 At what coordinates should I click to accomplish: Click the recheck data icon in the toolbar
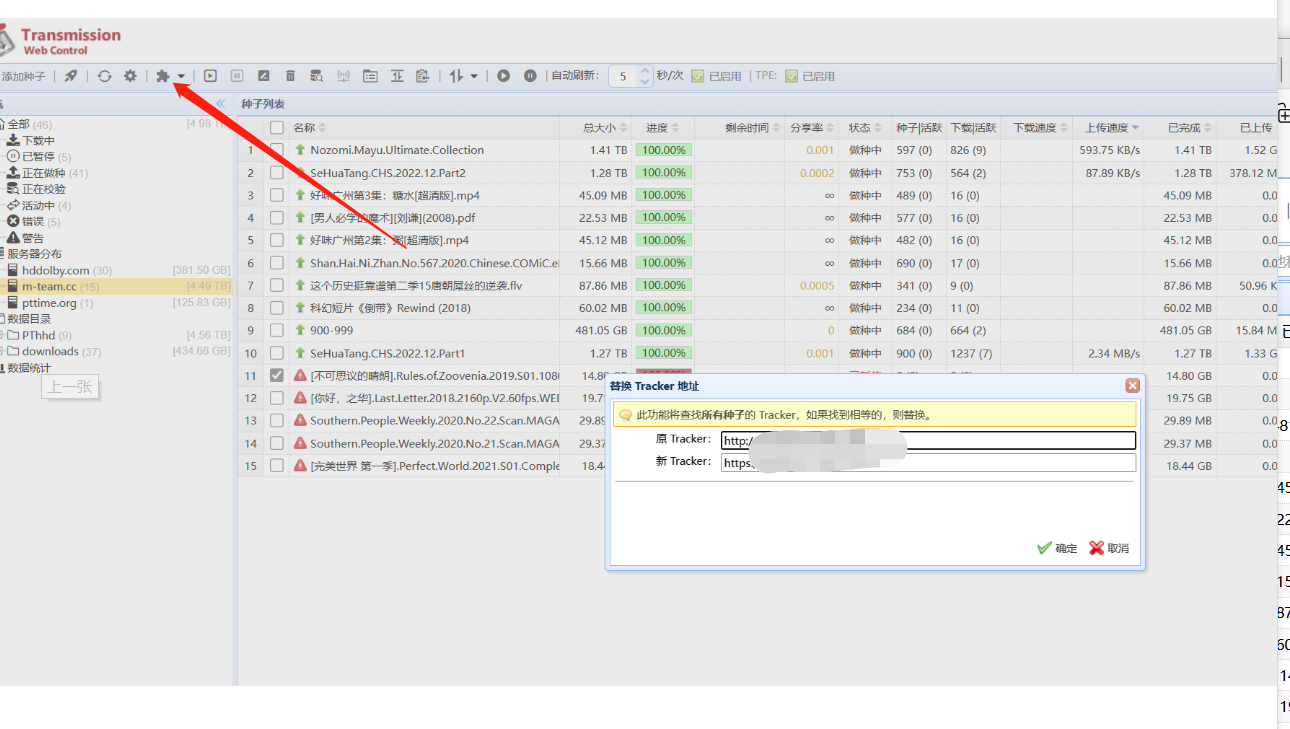317,76
